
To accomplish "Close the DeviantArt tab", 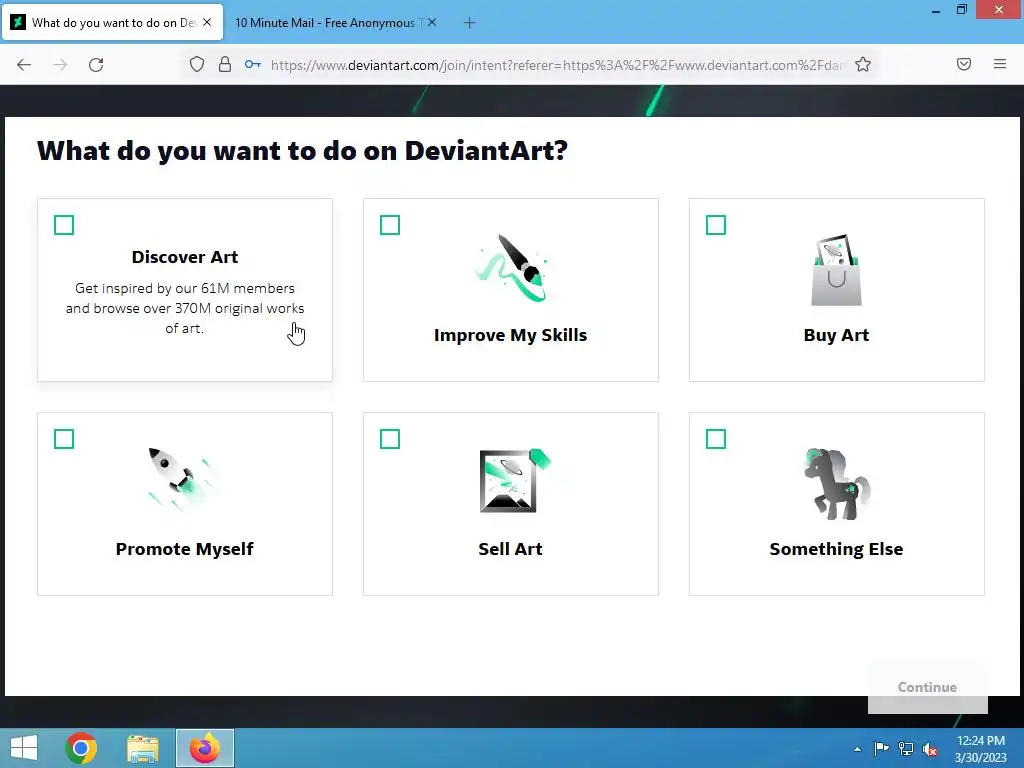I will pyautogui.click(x=207, y=22).
